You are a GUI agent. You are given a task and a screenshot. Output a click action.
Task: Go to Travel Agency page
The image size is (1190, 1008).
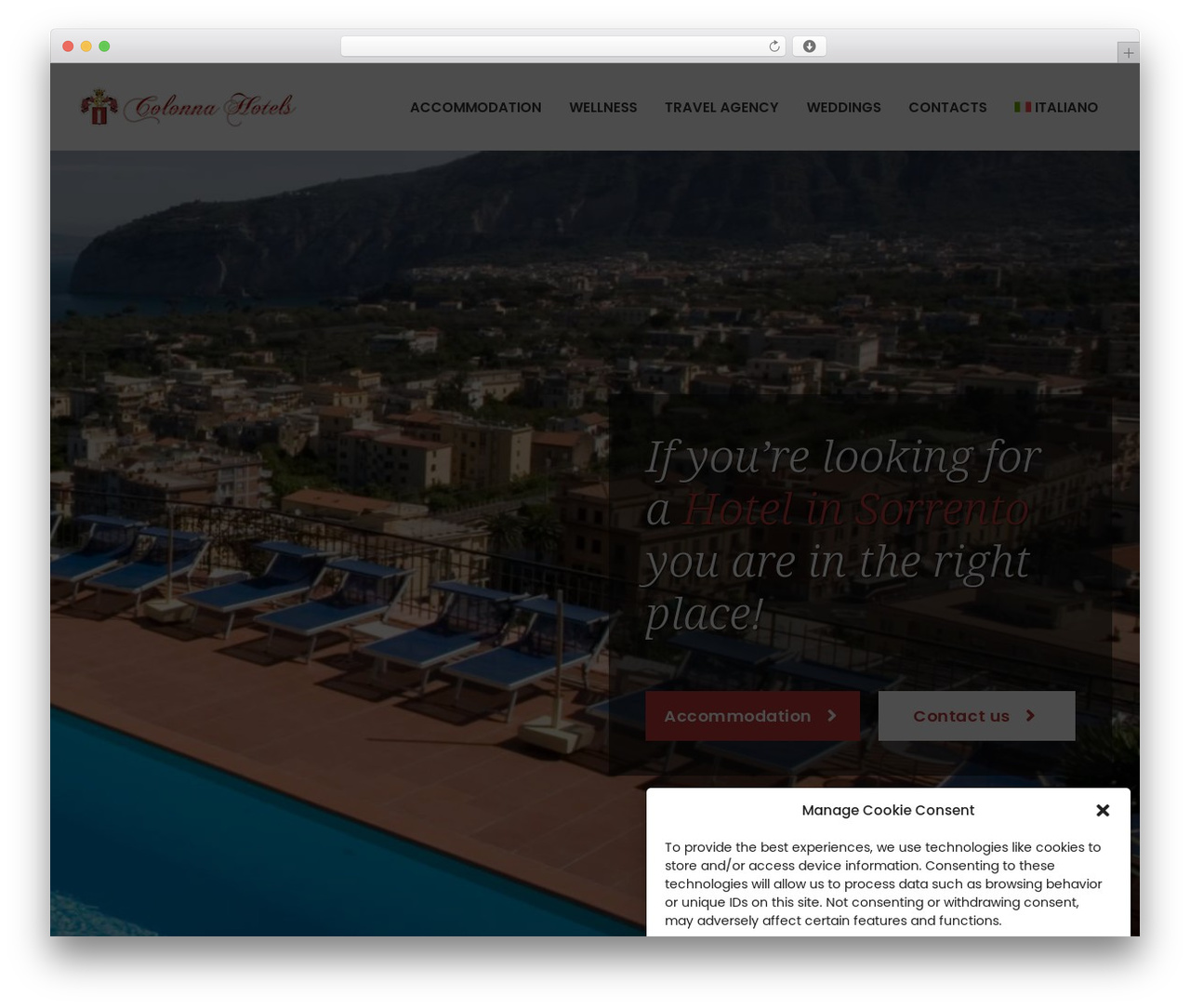(721, 107)
